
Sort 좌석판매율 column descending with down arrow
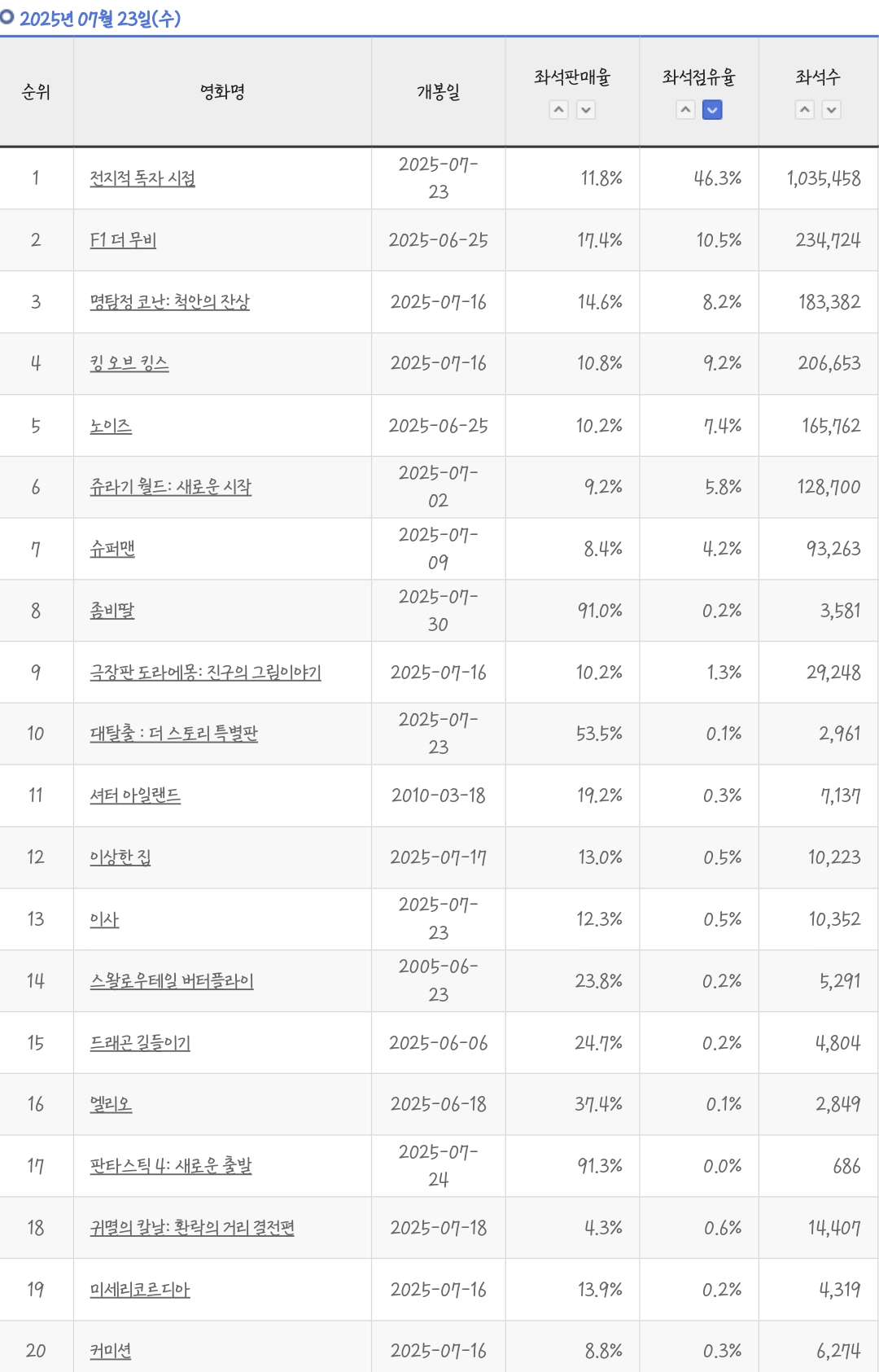586,109
